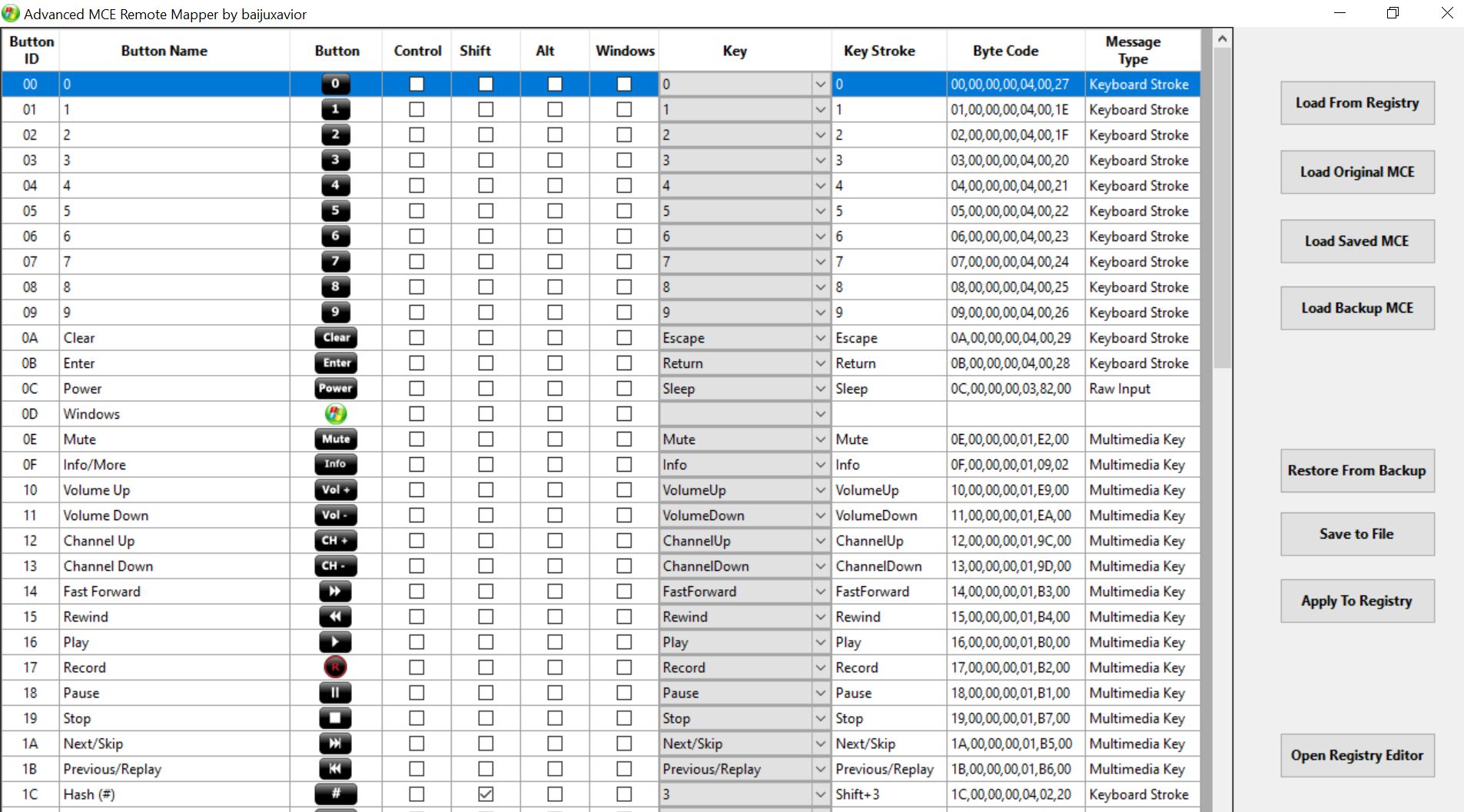Click the Vol + button icon
Image resolution: width=1464 pixels, height=812 pixels.
336,490
